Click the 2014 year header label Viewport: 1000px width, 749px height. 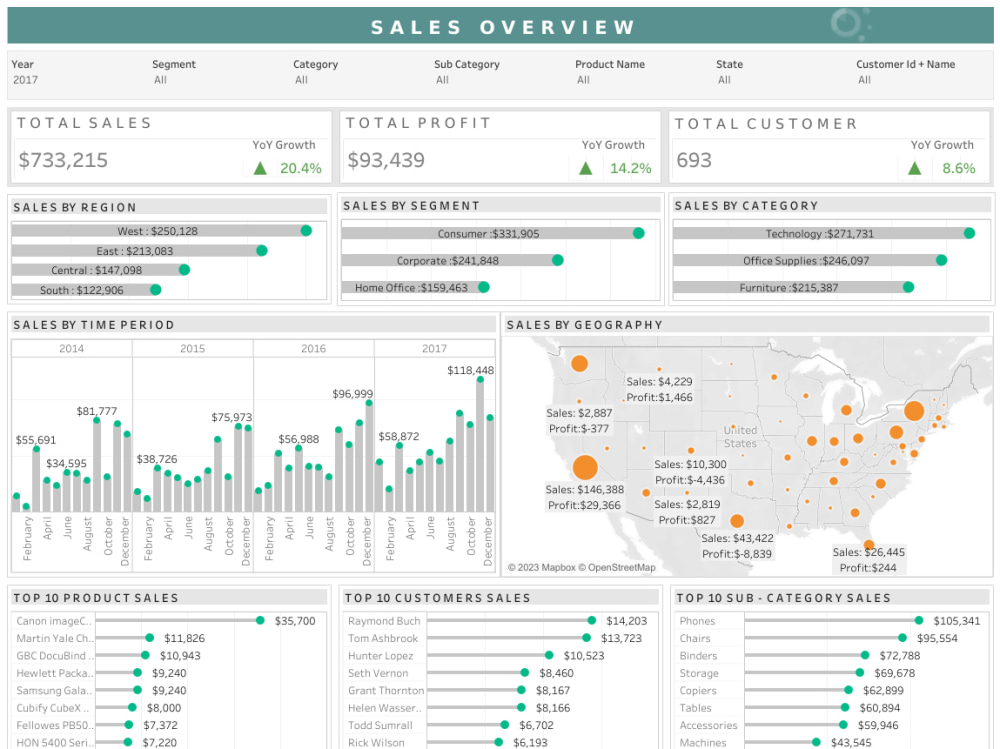[71, 349]
